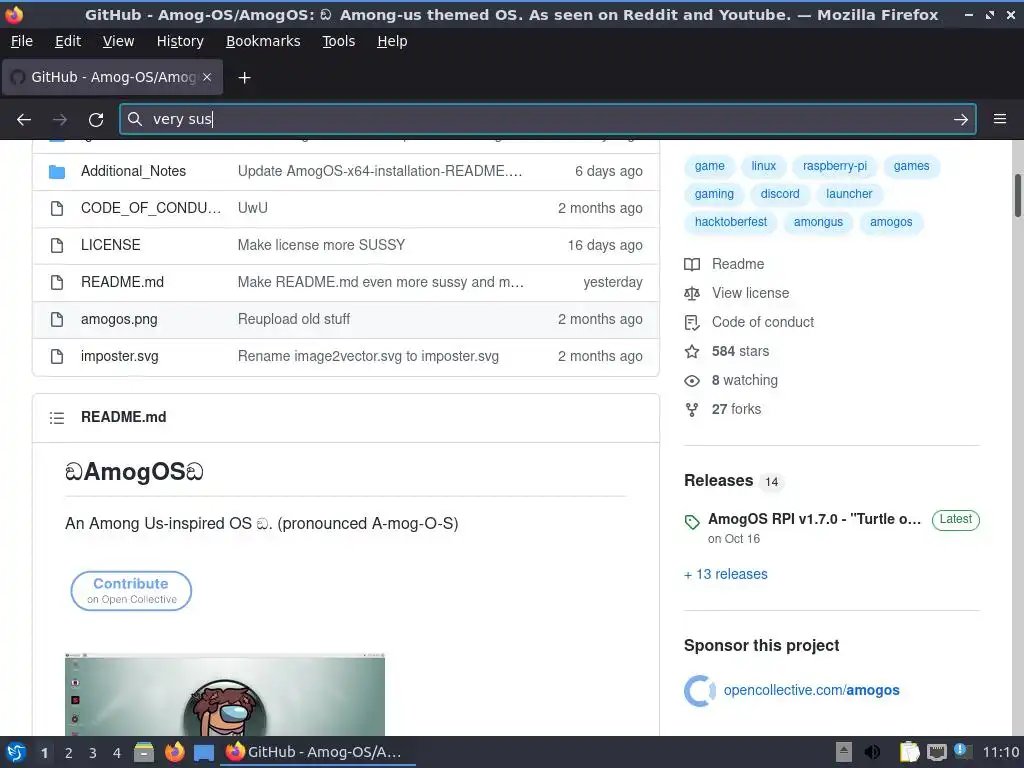Image resolution: width=1024 pixels, height=768 pixels.
Task: Open commit 'Make license more SUSSY'
Action: pos(321,246)
